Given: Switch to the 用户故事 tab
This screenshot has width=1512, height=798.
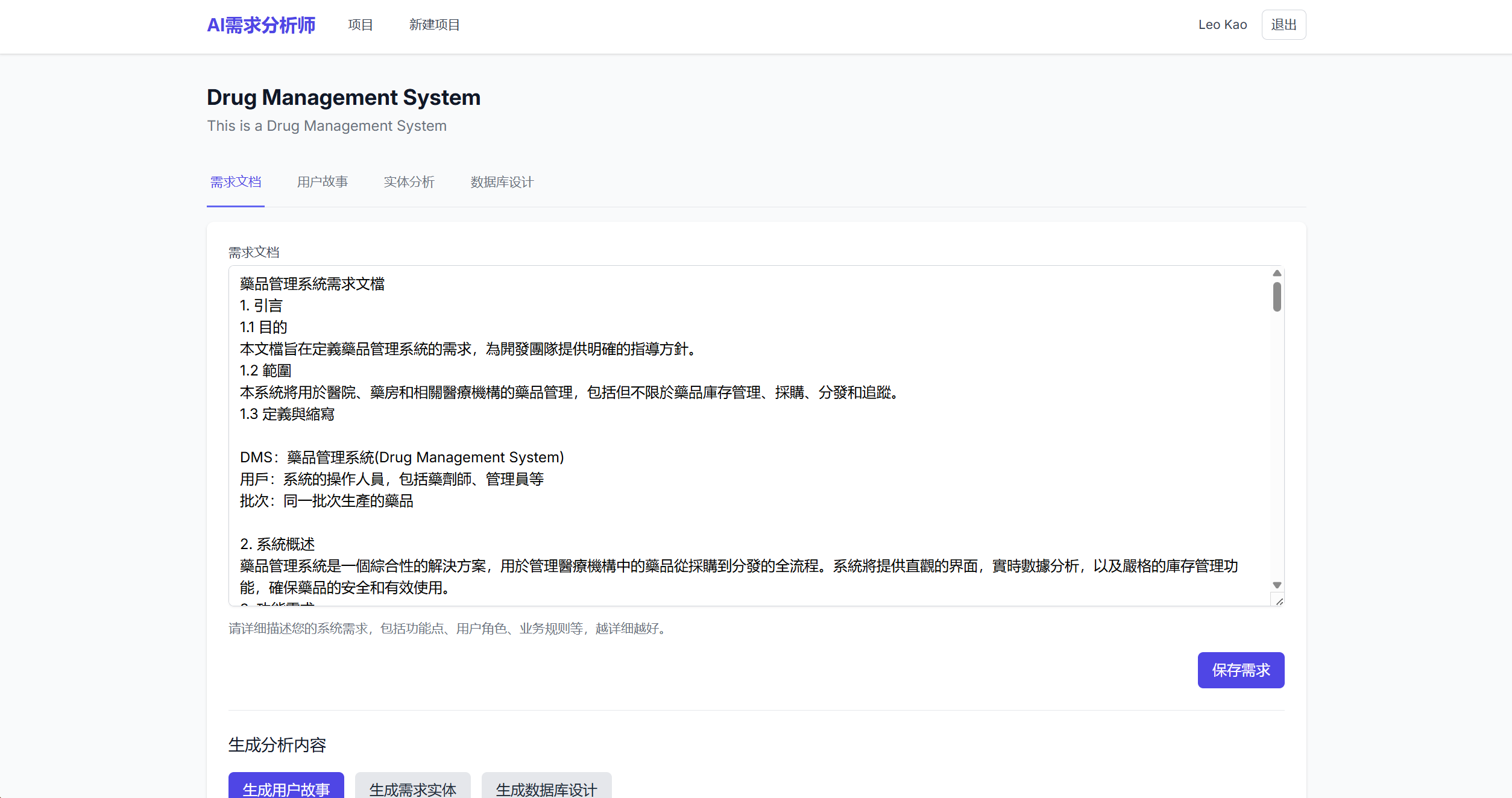Looking at the screenshot, I should pos(322,182).
